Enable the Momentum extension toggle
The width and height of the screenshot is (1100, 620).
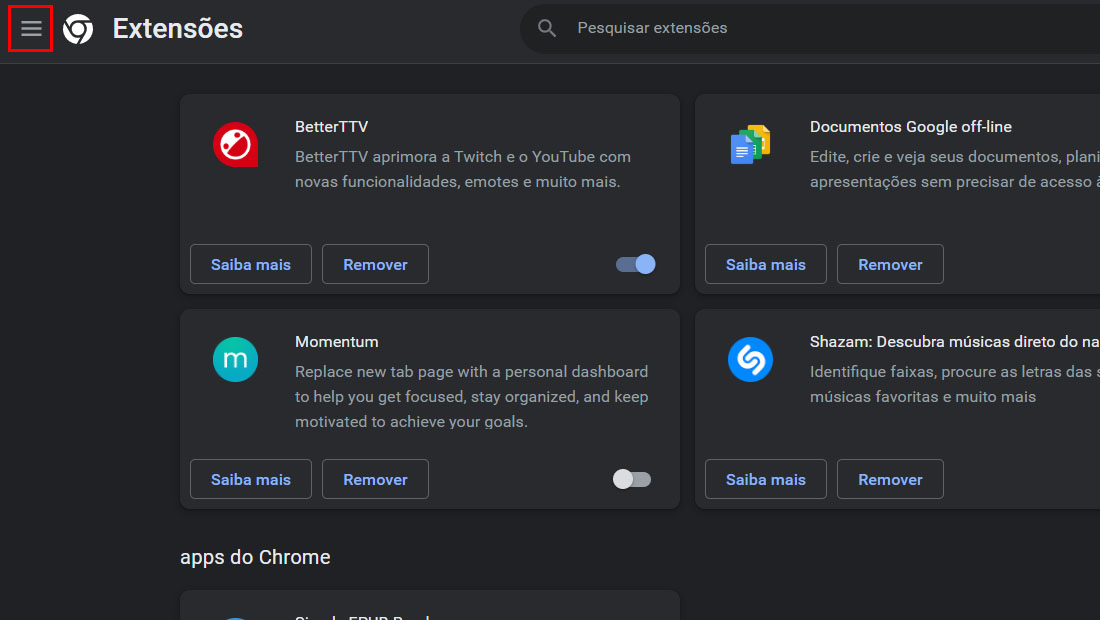click(632, 479)
